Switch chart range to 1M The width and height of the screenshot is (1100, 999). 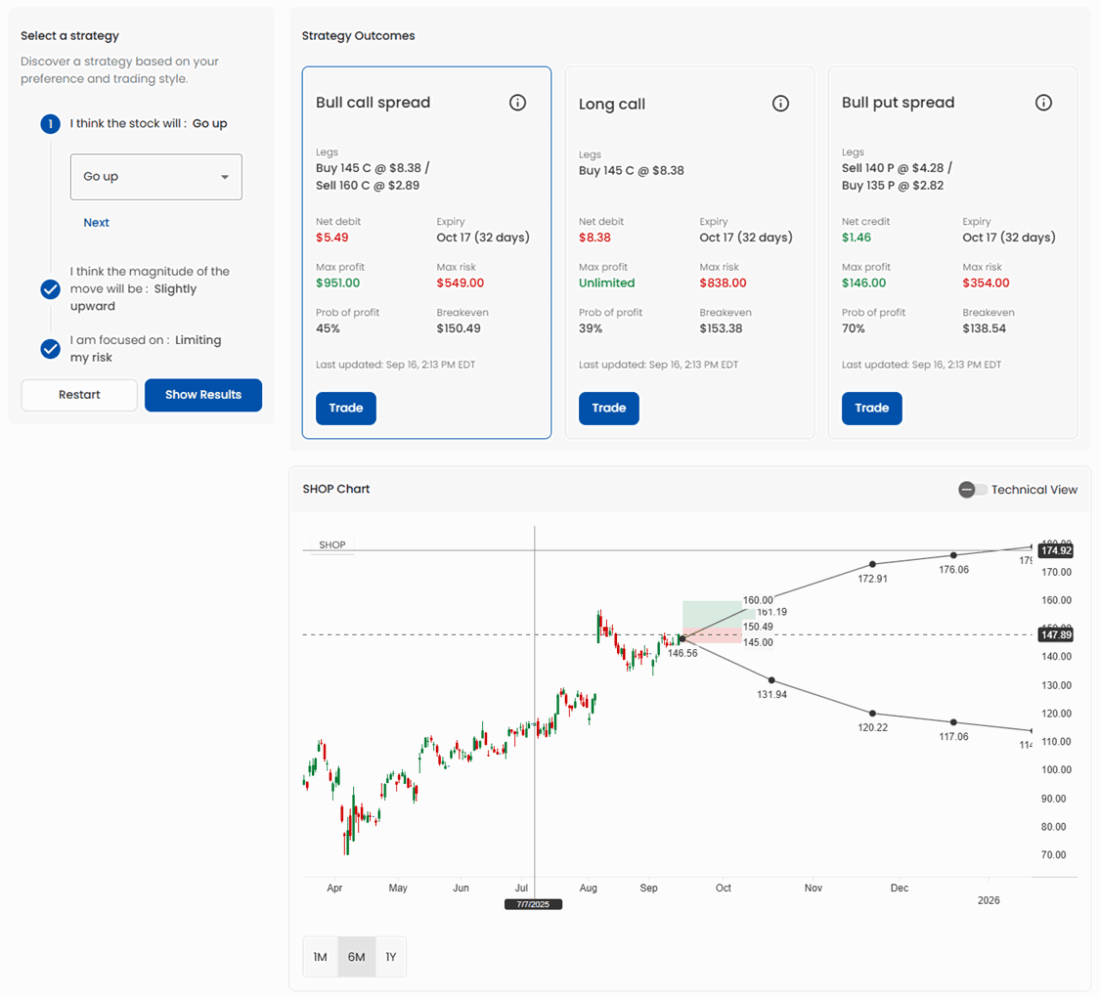[320, 956]
